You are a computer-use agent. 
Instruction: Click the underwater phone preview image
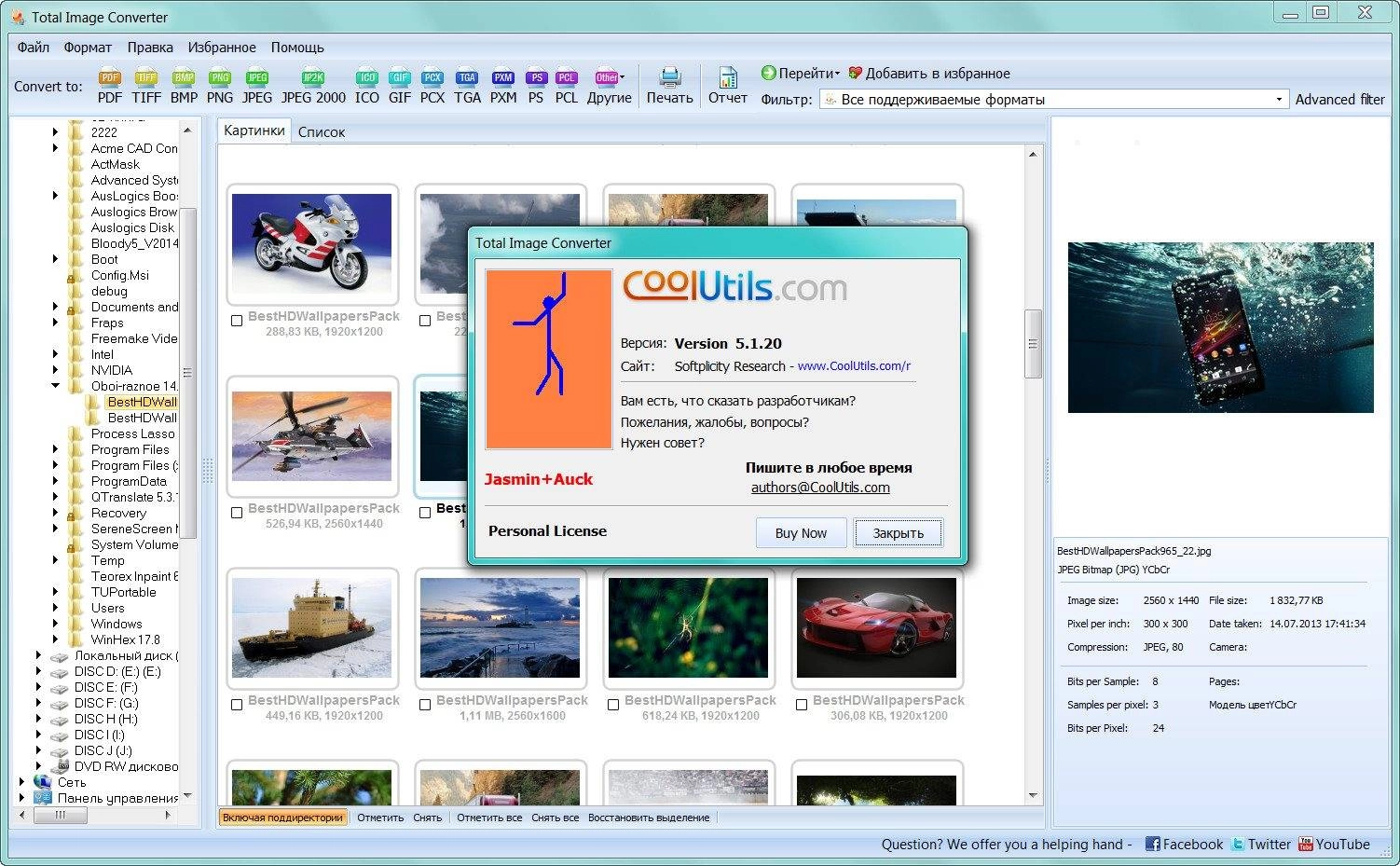tap(1220, 327)
